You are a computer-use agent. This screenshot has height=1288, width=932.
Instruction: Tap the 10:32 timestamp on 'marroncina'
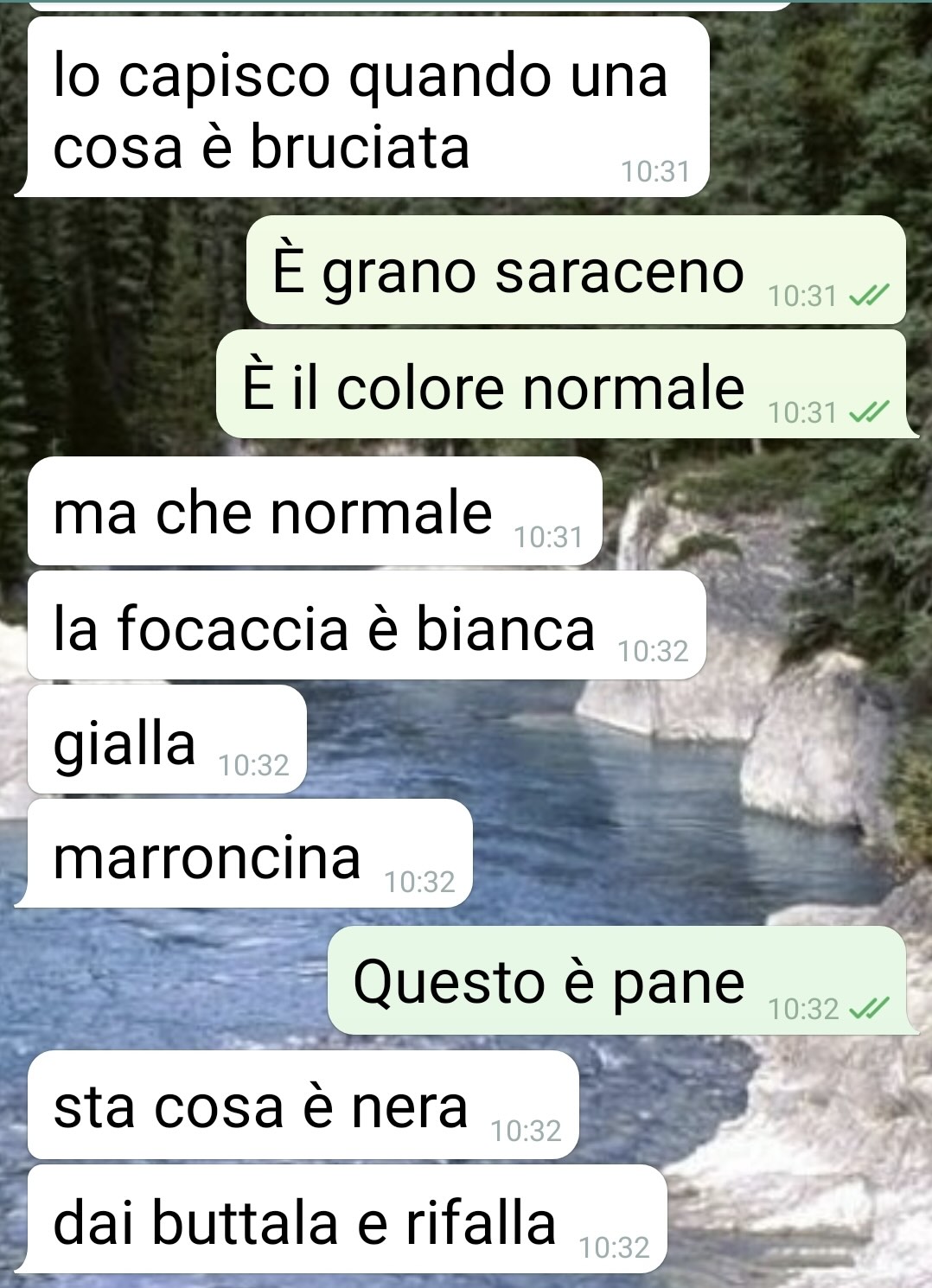click(x=419, y=882)
